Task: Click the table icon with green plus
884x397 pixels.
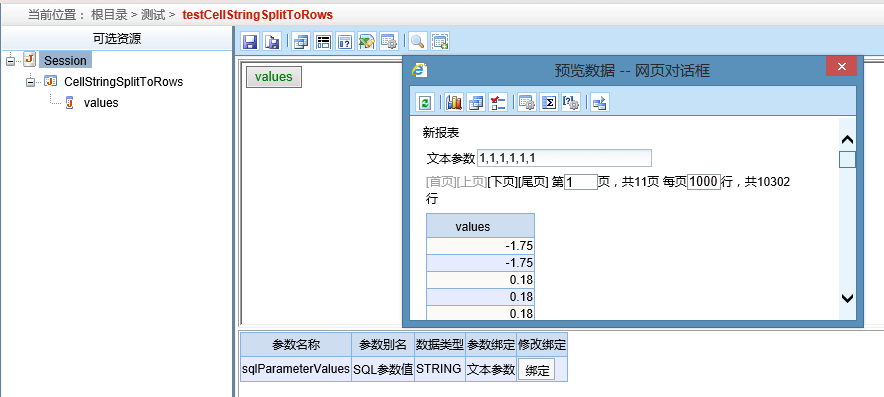Action: (440, 42)
